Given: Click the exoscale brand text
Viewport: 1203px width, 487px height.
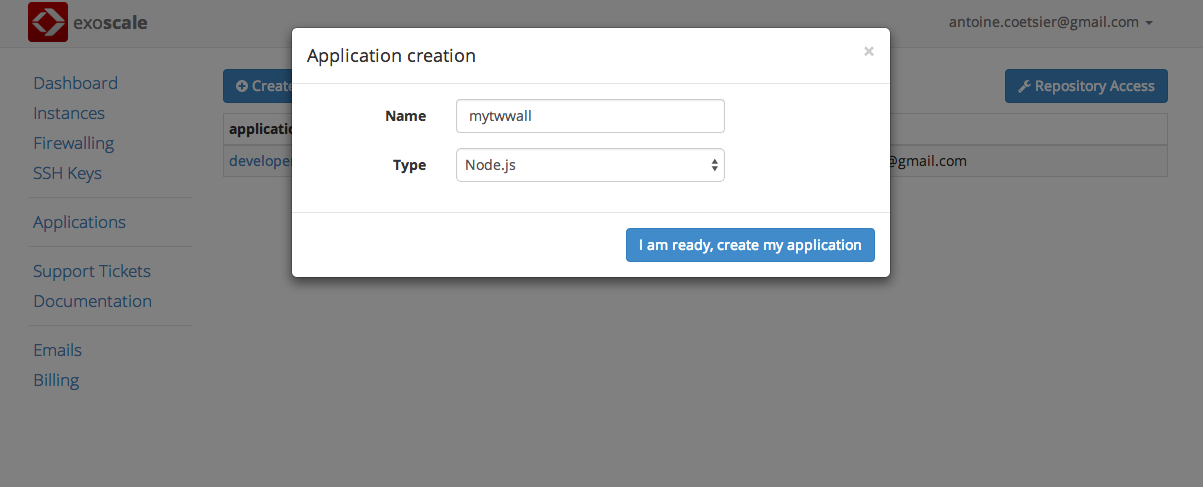Looking at the screenshot, I should pos(110,22).
